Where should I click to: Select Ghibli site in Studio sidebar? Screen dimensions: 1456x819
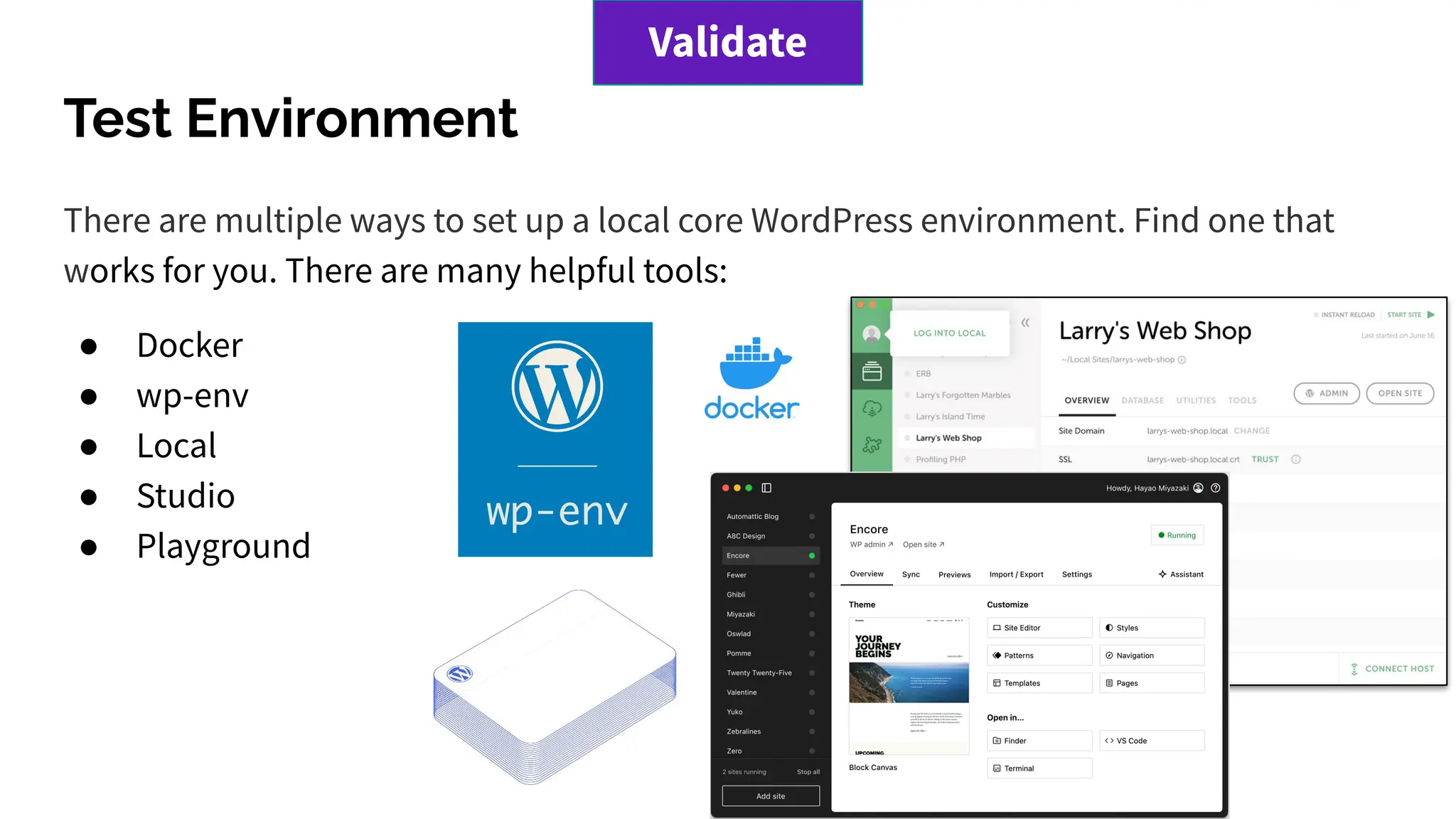click(771, 595)
